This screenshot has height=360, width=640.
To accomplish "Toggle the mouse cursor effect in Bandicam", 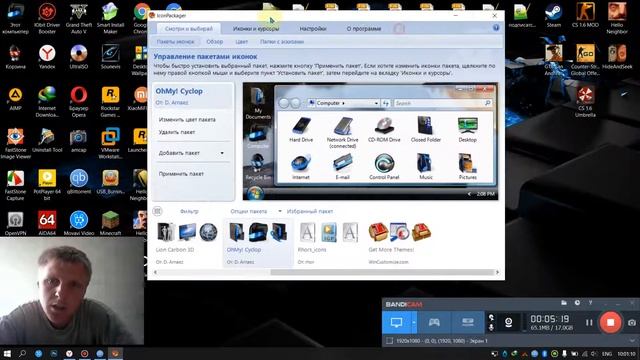I will click(491, 318).
